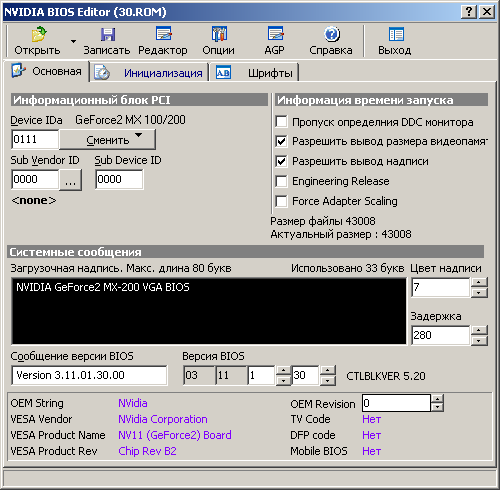Enable Пропуск определния DDC монитора checkbox
Image resolution: width=500 pixels, height=490 pixels.
[x=281, y=122]
